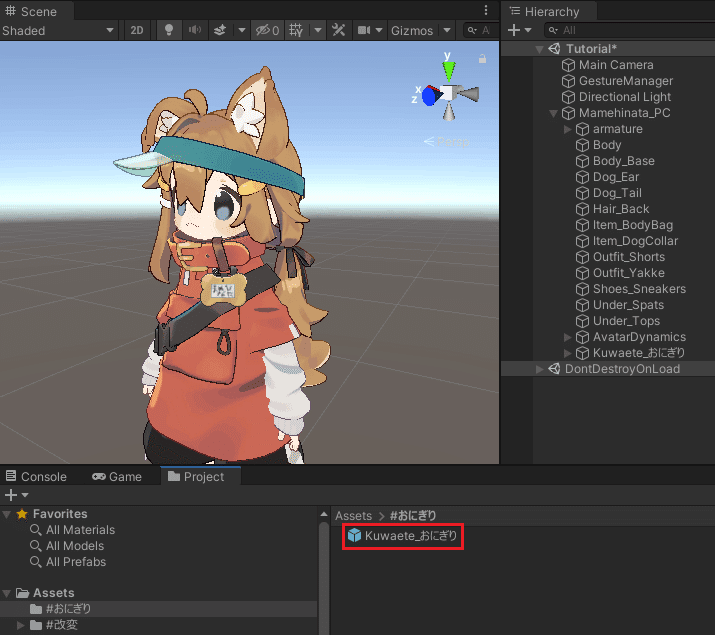Select Dog_Tail object

[x=617, y=193]
